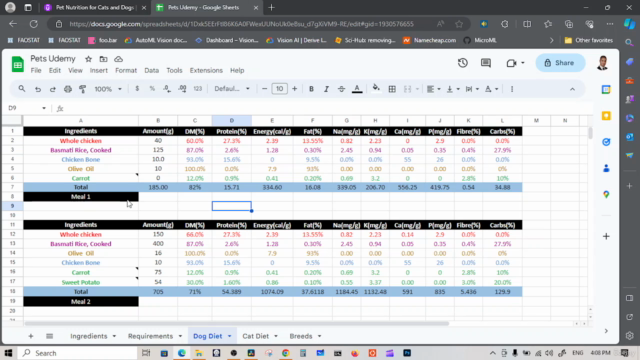Open Google Calendar side panel icon
The image size is (640, 360).
pos(606,90)
